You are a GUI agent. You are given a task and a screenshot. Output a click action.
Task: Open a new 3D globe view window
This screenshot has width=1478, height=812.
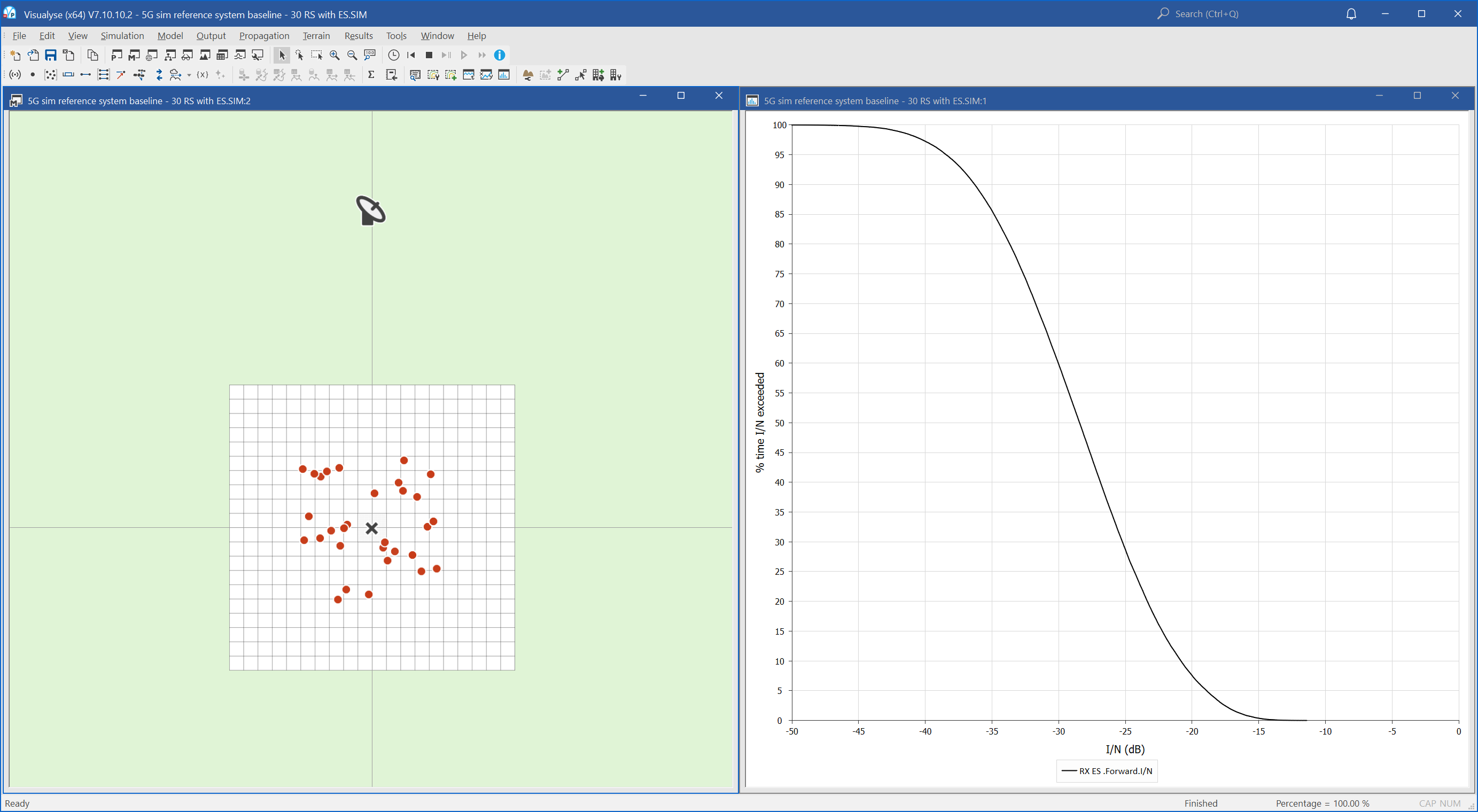(x=152, y=55)
